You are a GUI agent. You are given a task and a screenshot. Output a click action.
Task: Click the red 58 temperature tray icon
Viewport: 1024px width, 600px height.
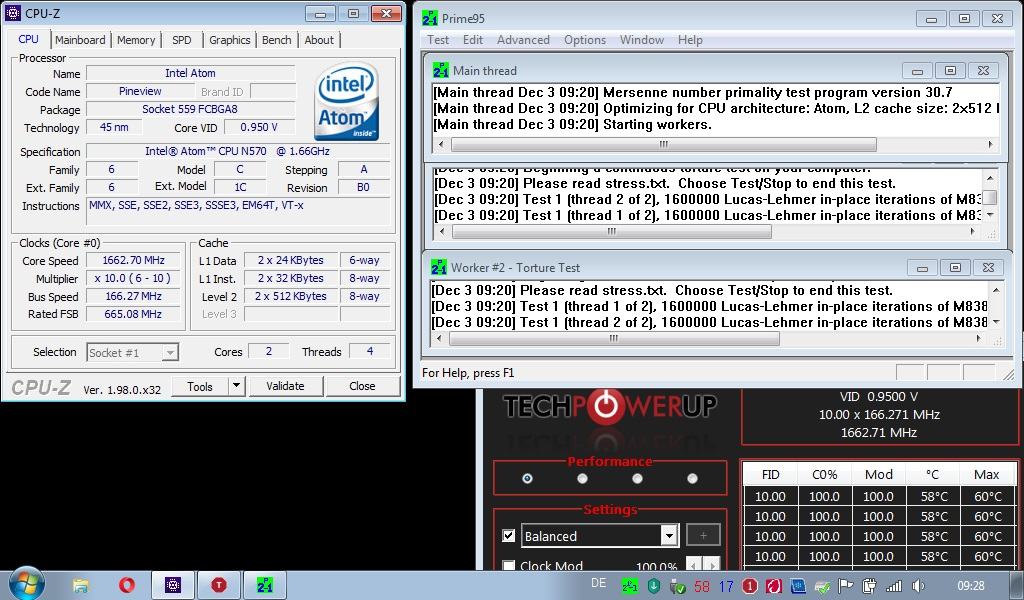pyautogui.click(x=702, y=586)
